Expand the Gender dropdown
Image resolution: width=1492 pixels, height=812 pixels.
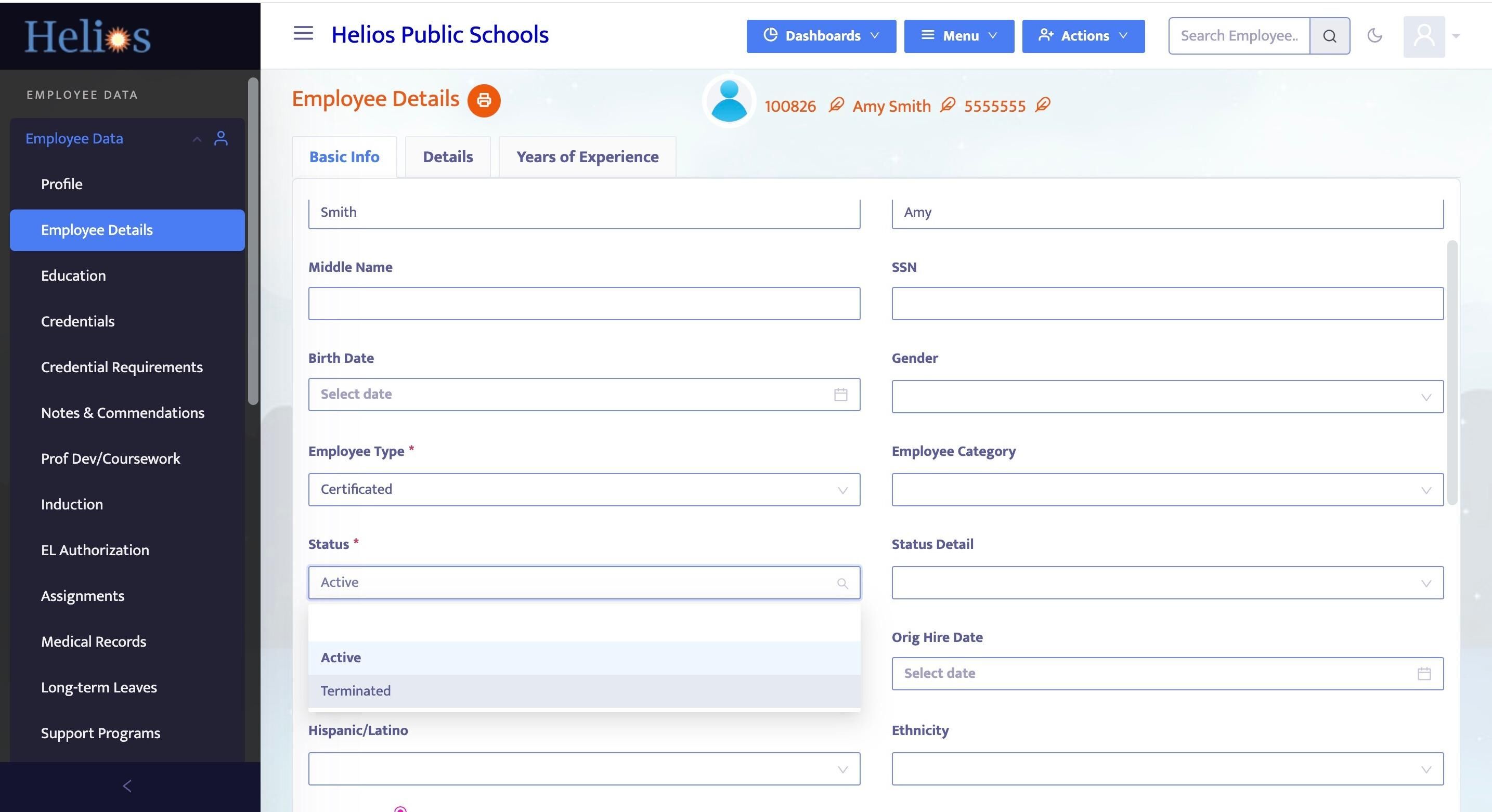click(1166, 397)
